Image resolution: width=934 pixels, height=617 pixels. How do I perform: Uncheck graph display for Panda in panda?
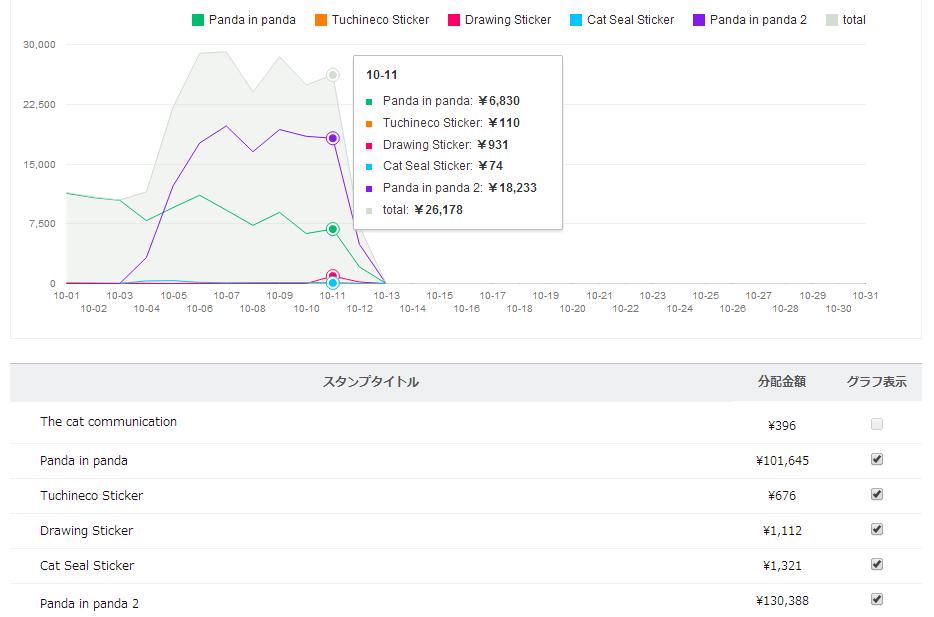click(x=877, y=459)
